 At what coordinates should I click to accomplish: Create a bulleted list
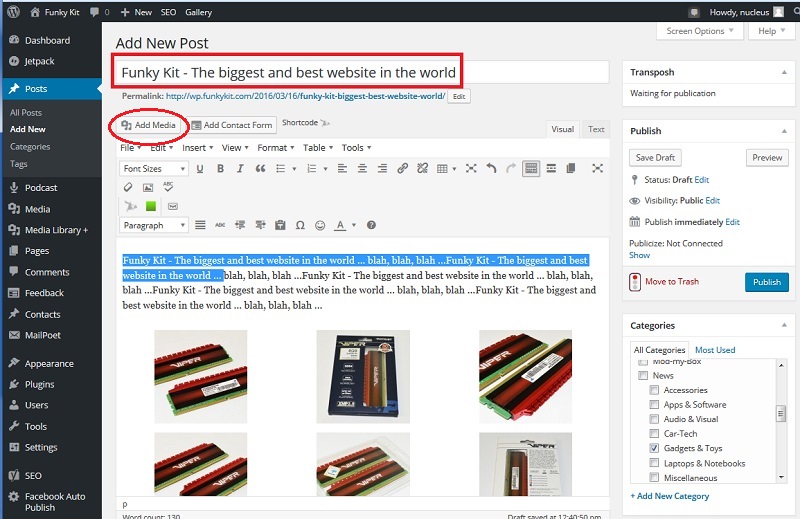[x=281, y=168]
